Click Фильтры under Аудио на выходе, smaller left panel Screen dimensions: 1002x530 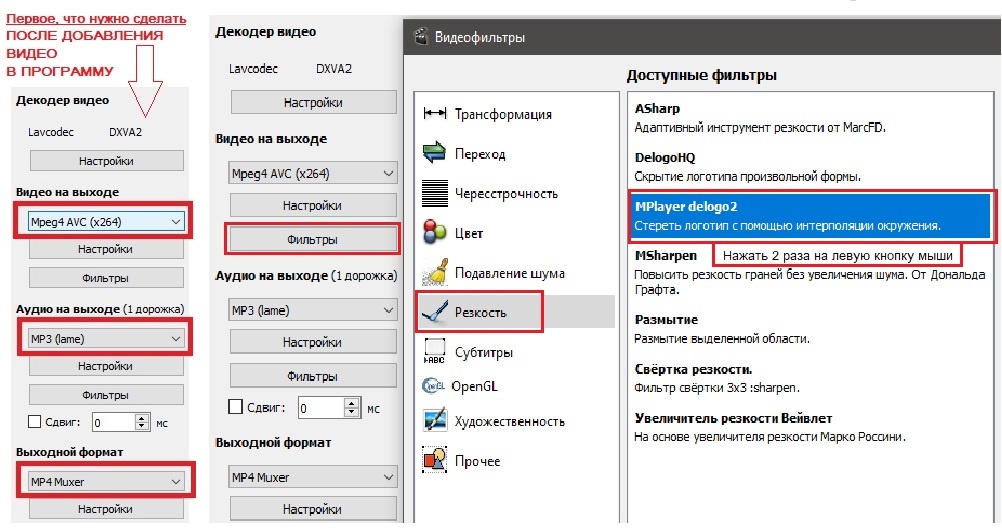click(106, 395)
